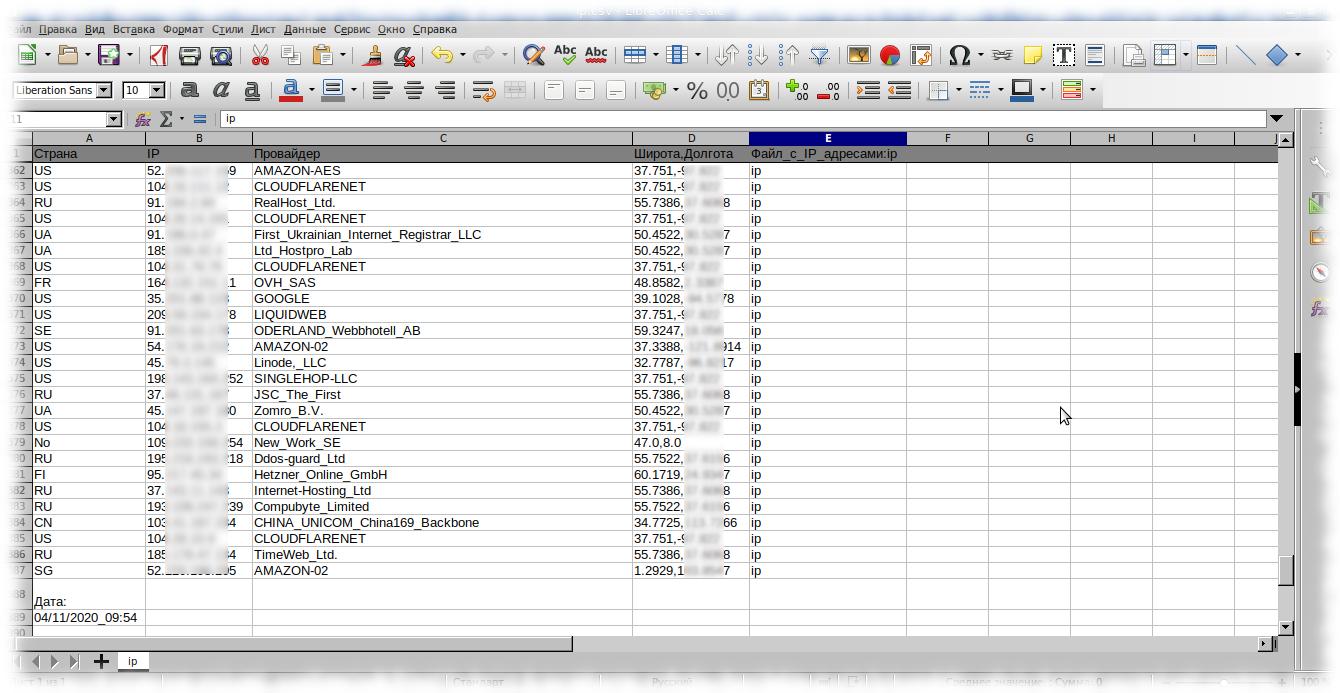This screenshot has height=693, width=1340.
Task: Save the document with the floppy icon
Action: pos(109,55)
